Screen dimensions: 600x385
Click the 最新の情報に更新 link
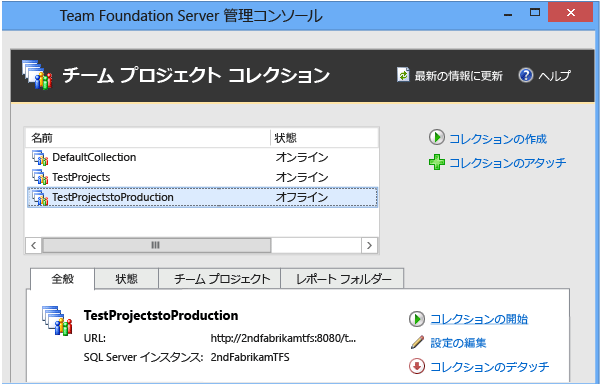click(x=458, y=76)
